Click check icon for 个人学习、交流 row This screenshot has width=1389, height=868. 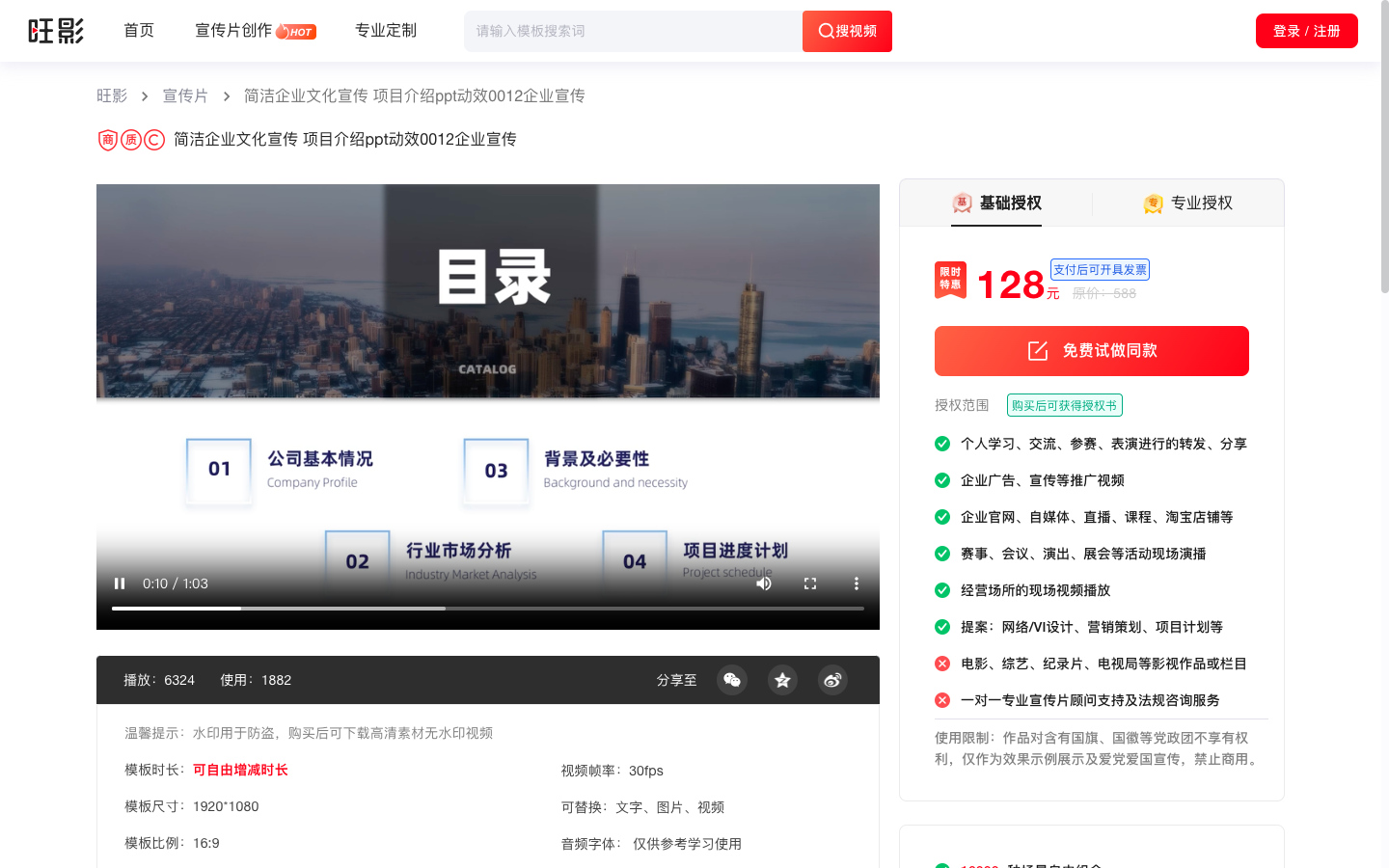click(x=942, y=444)
